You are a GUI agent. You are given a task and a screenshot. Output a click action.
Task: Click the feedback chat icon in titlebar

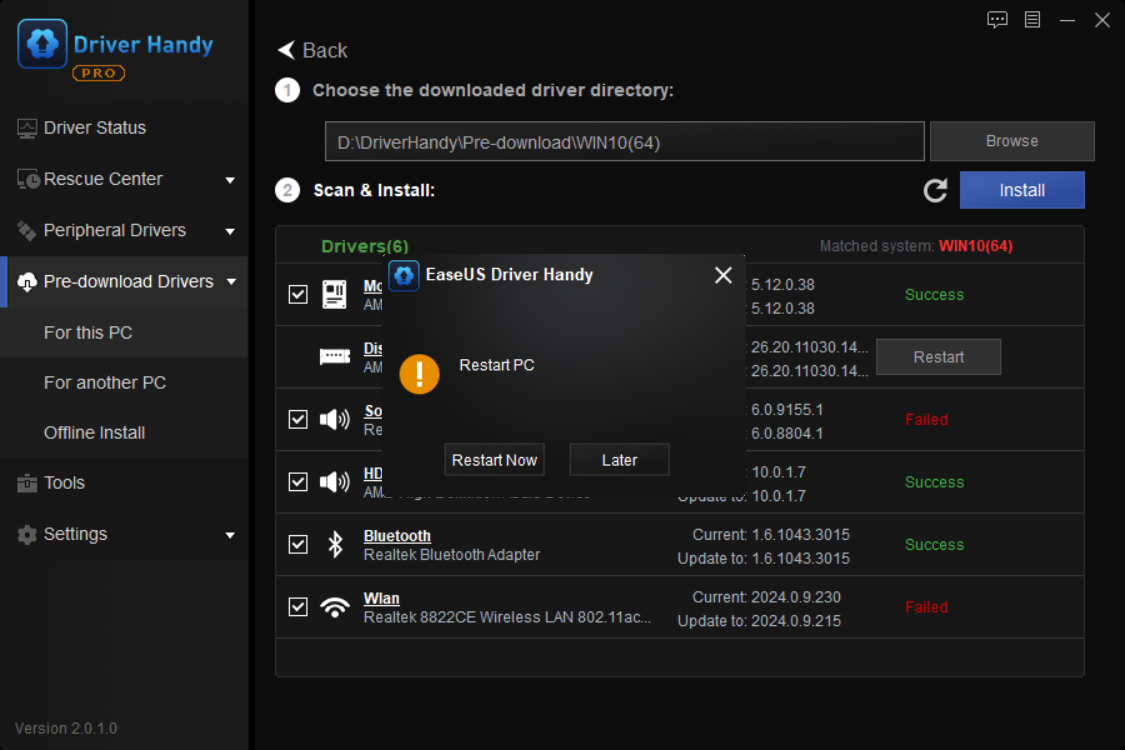tap(997, 19)
